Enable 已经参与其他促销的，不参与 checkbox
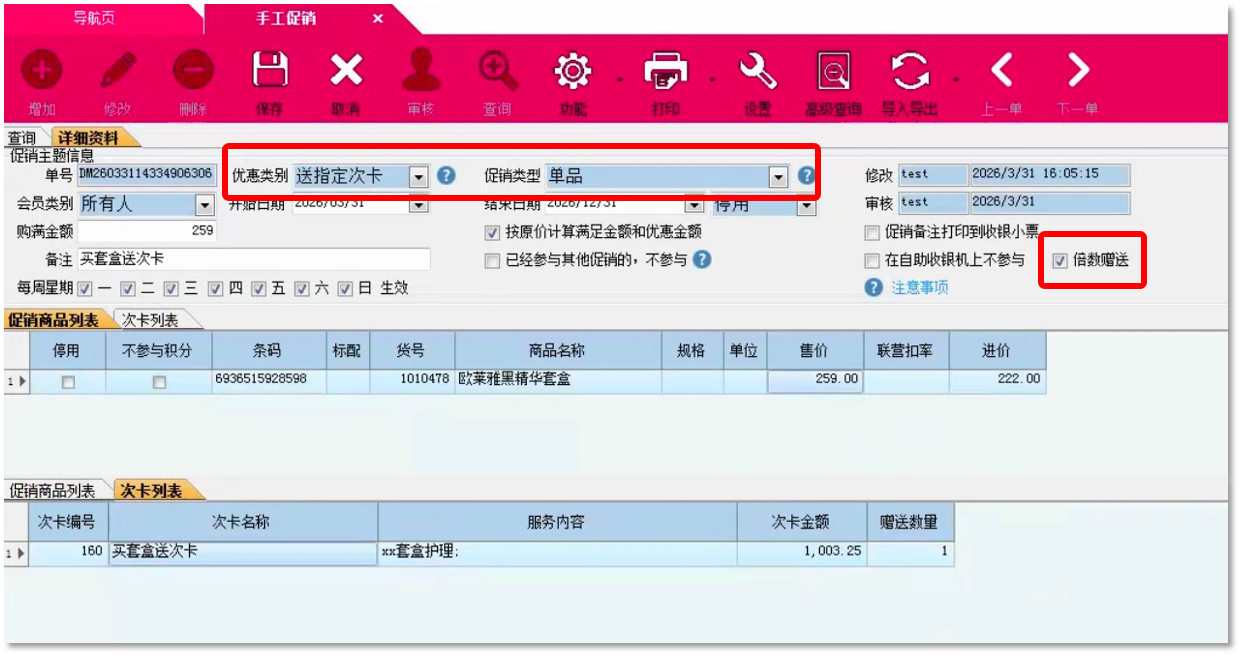 point(492,260)
